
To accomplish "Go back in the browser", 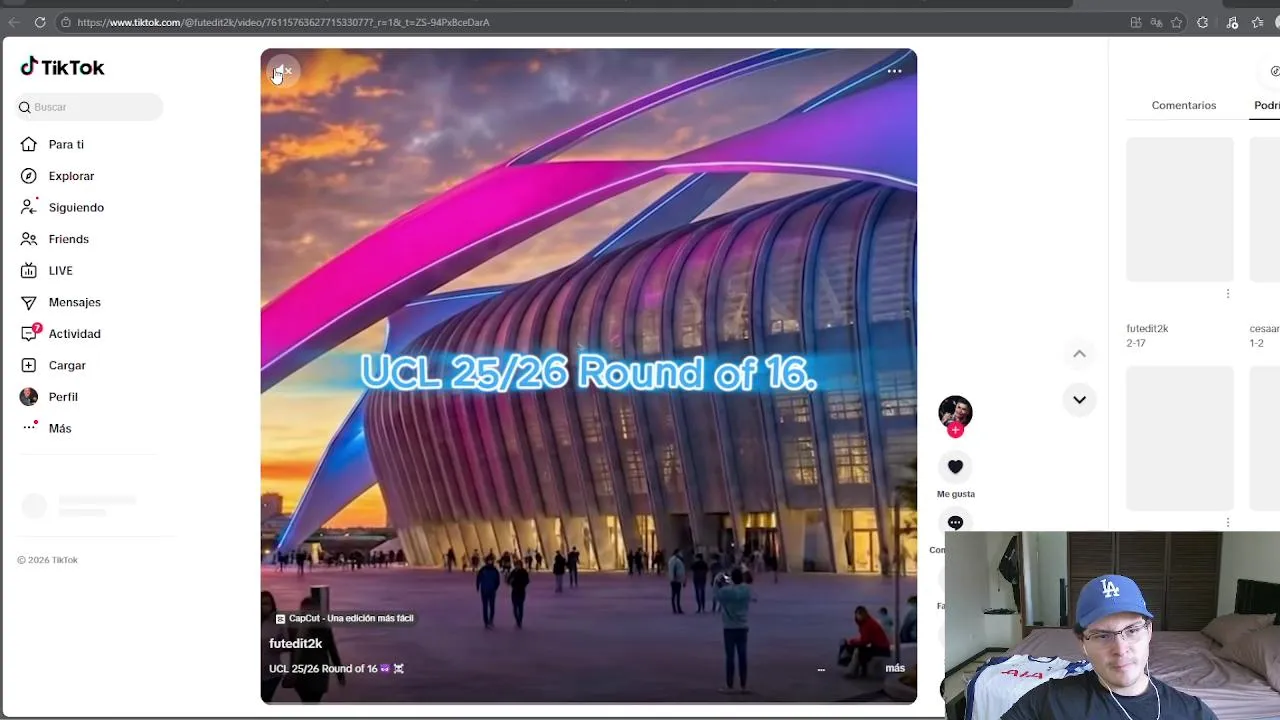I will point(14,22).
